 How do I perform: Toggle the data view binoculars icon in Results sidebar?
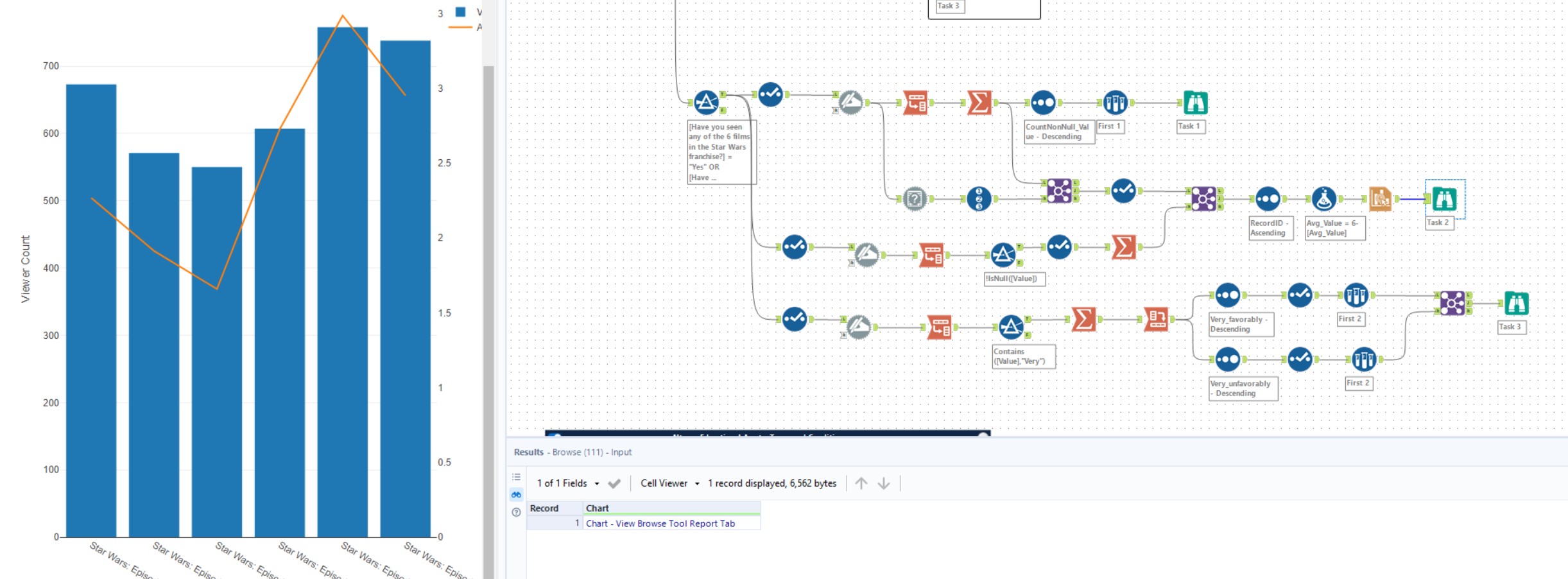pyautogui.click(x=515, y=494)
